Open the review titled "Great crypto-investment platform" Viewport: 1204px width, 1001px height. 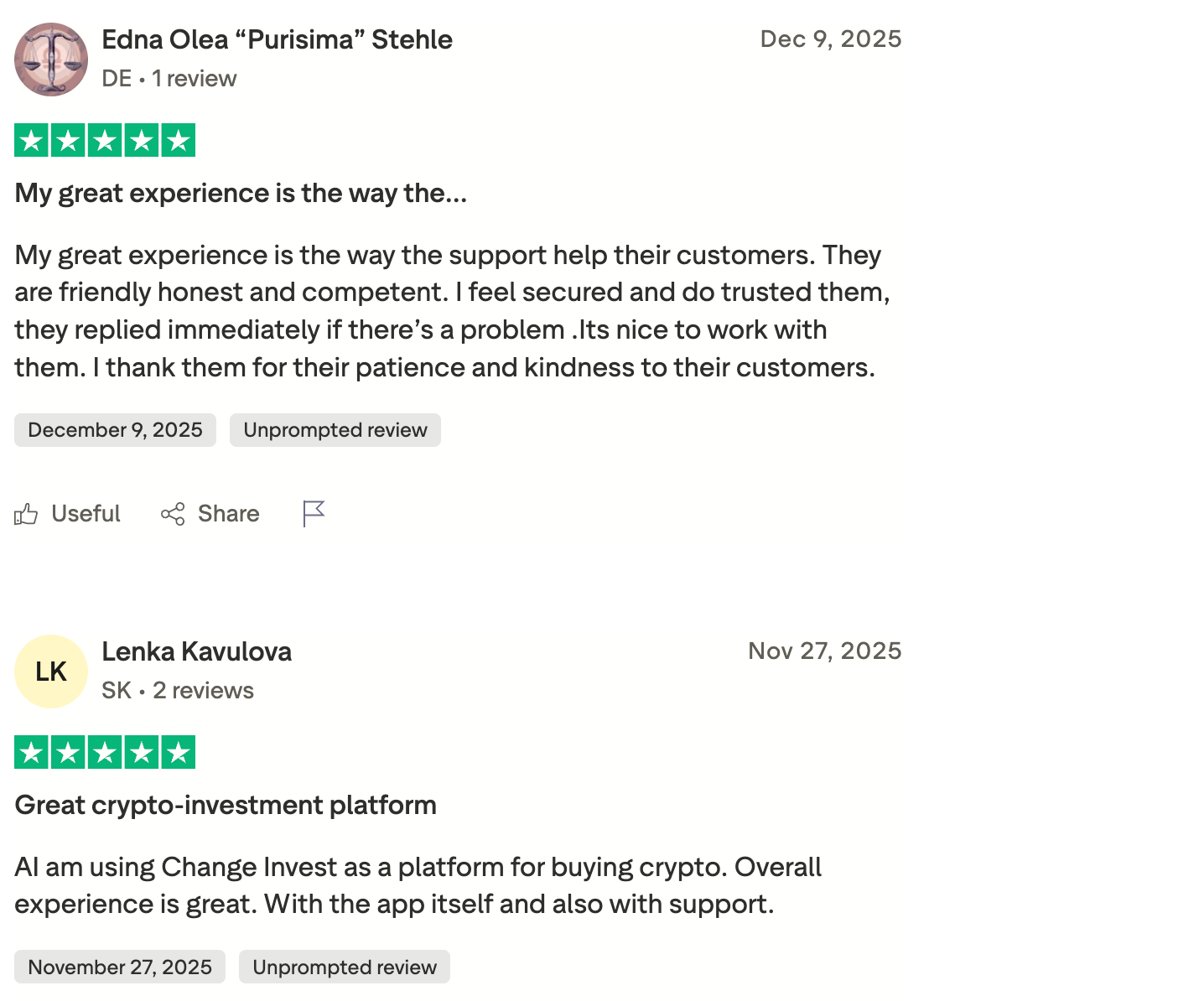click(x=226, y=804)
